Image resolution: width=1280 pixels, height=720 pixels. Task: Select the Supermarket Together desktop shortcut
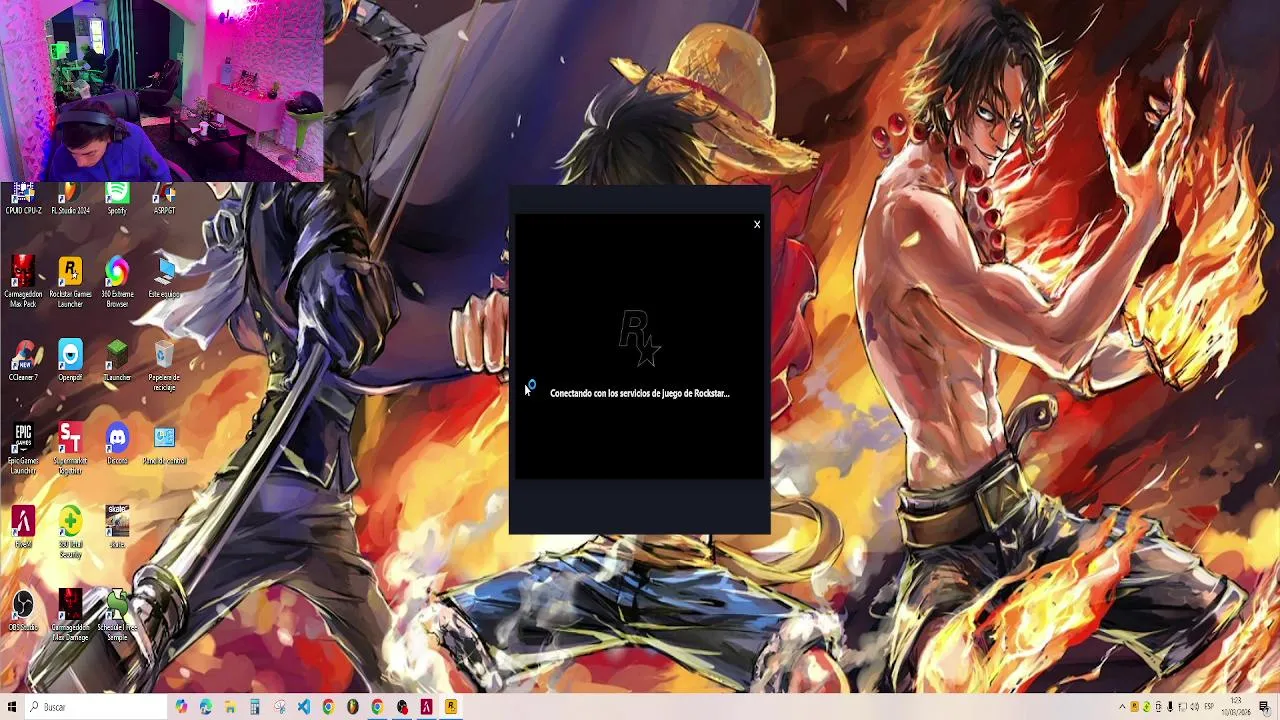coord(70,449)
